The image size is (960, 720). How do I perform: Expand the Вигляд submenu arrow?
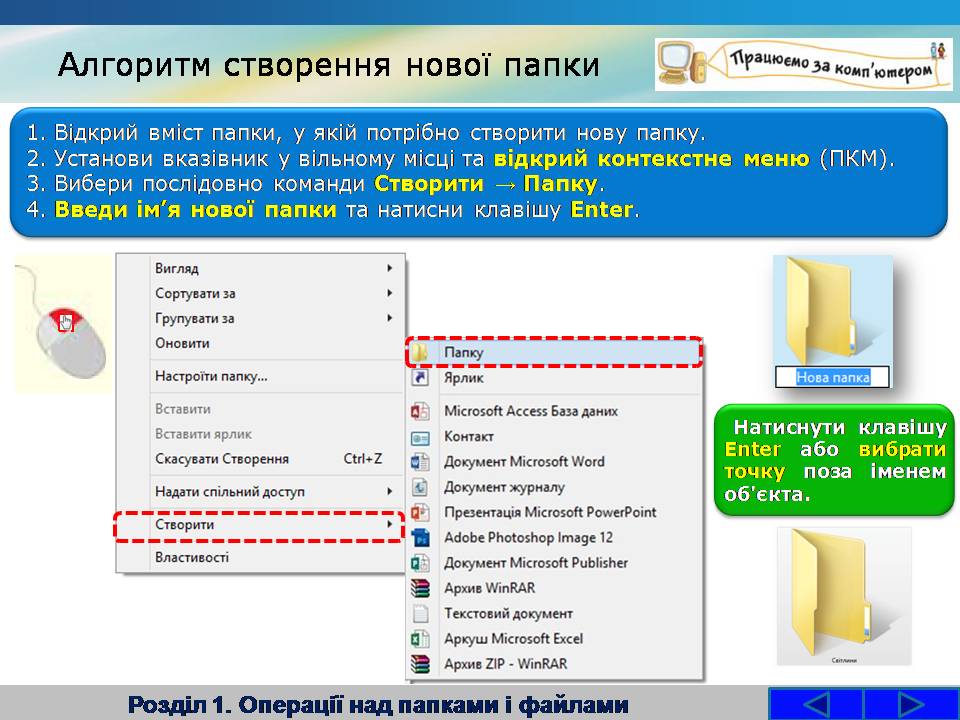pyautogui.click(x=389, y=268)
